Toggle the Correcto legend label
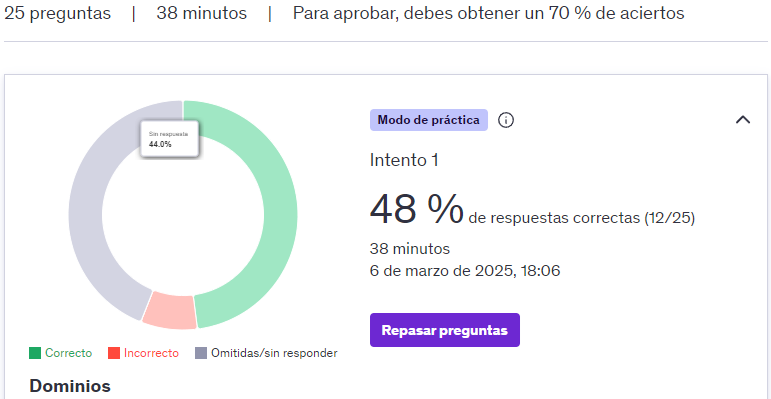The height and width of the screenshot is (399, 771). 68,353
